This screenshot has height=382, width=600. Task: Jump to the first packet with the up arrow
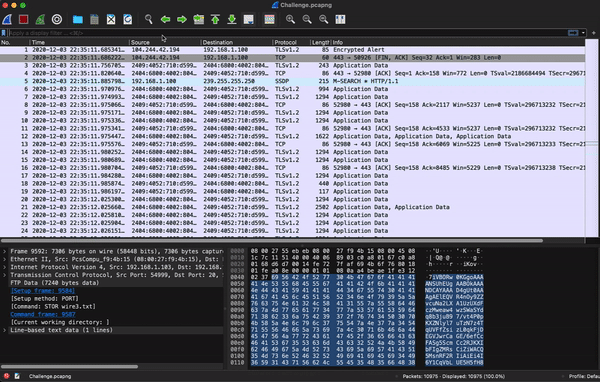point(215,19)
